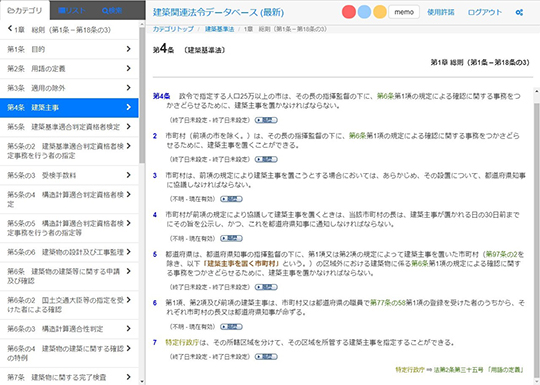Follow green 第97条の2 link in paragraph 5

(501, 254)
